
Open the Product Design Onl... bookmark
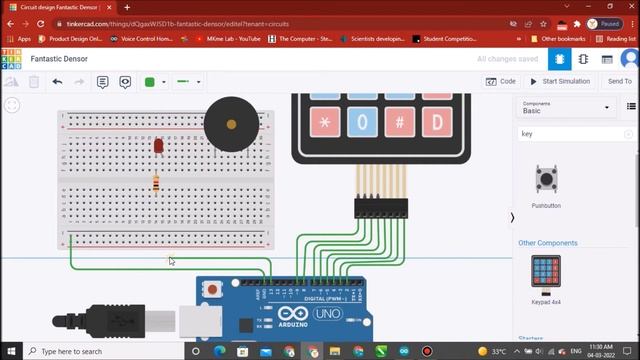point(70,39)
